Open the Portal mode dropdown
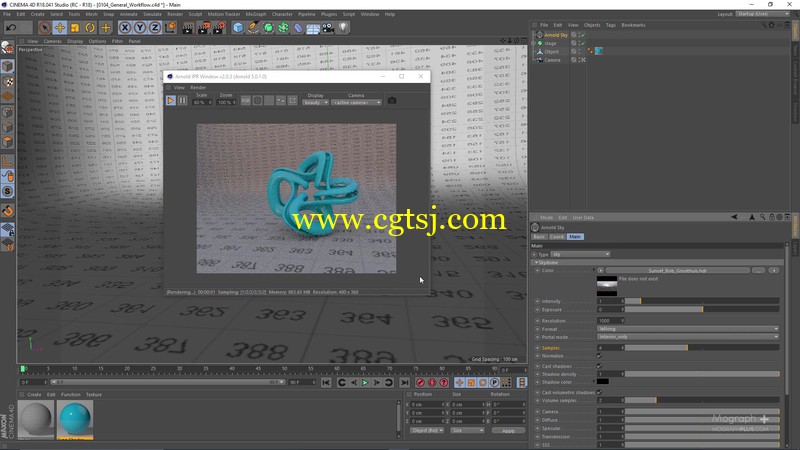Screen dimensions: 800x450 point(688,337)
